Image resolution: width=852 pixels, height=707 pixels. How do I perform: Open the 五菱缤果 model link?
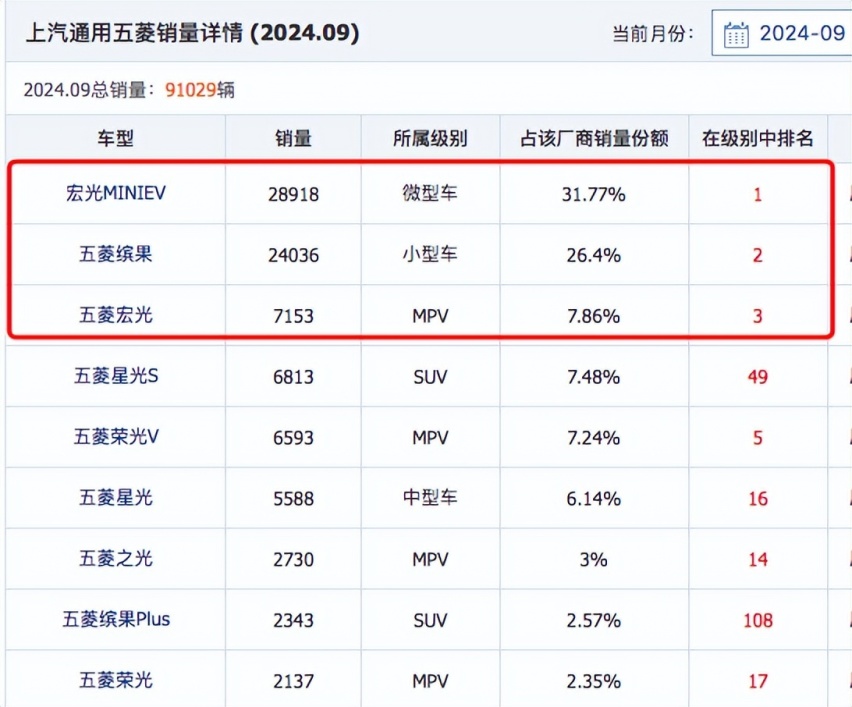[x=116, y=254]
